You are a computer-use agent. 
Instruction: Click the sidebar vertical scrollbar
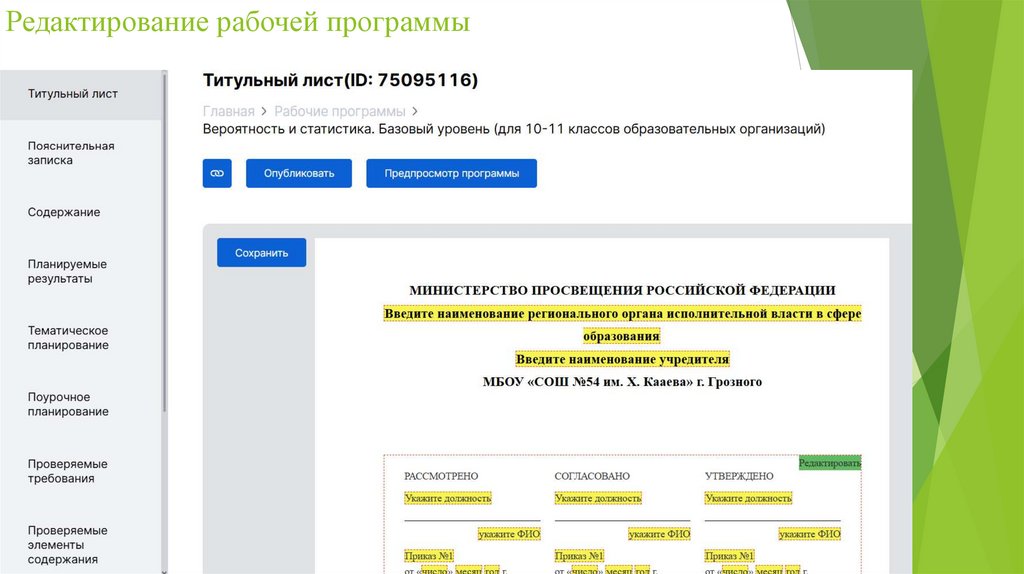coord(165,242)
